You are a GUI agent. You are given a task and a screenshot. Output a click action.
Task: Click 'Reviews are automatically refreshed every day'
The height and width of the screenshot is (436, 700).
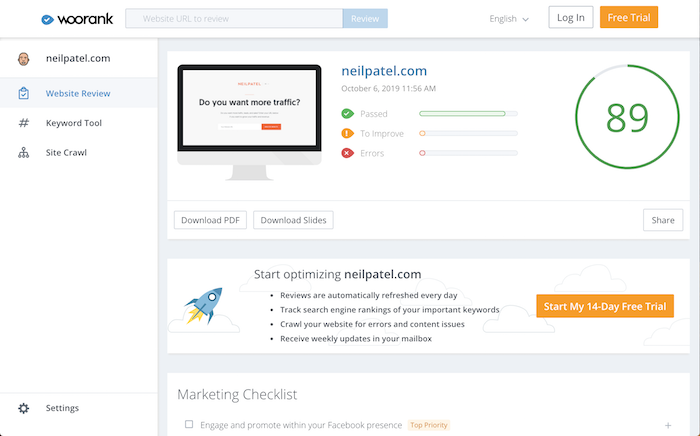click(369, 295)
